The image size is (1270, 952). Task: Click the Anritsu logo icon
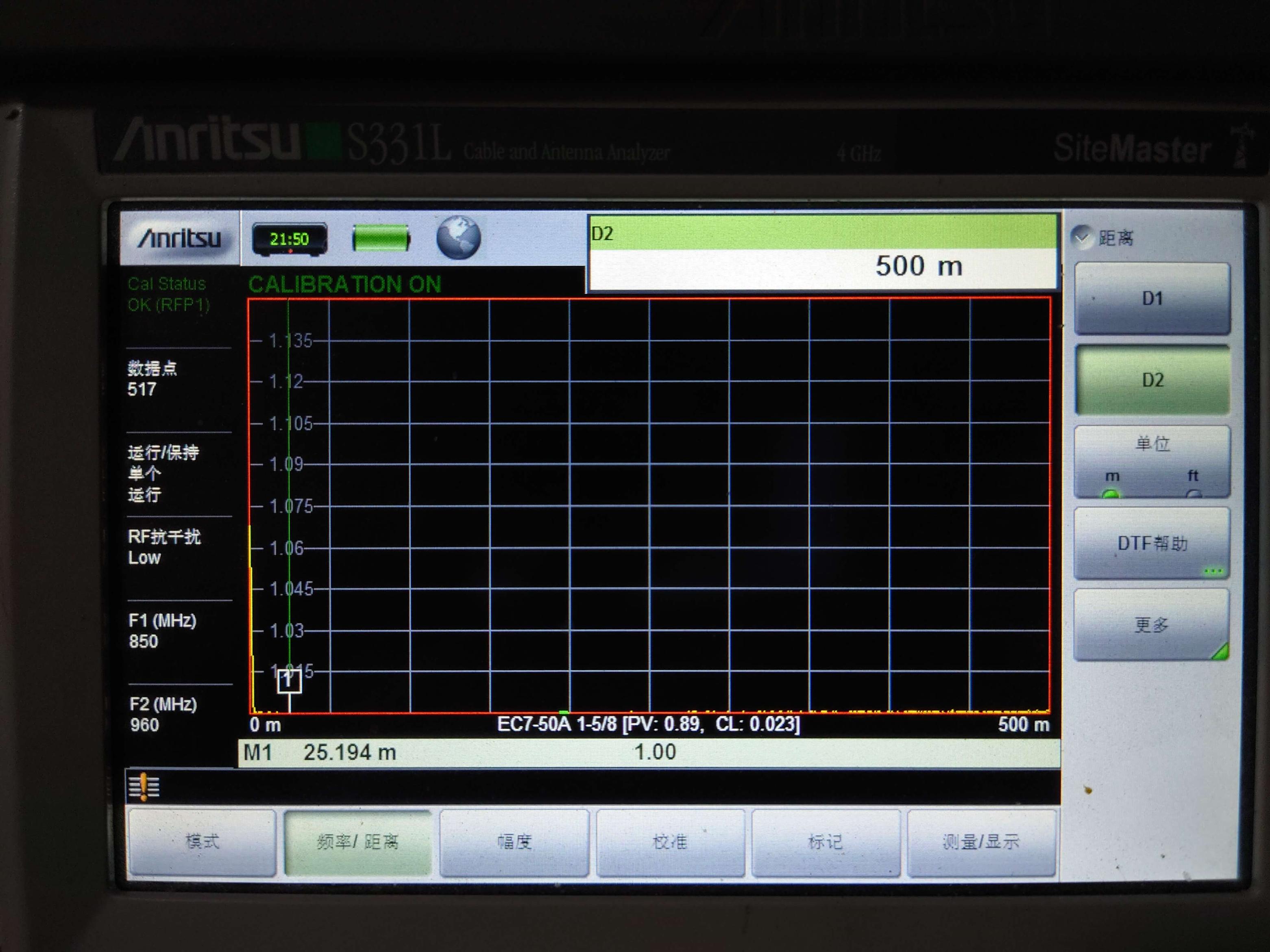pos(179,238)
